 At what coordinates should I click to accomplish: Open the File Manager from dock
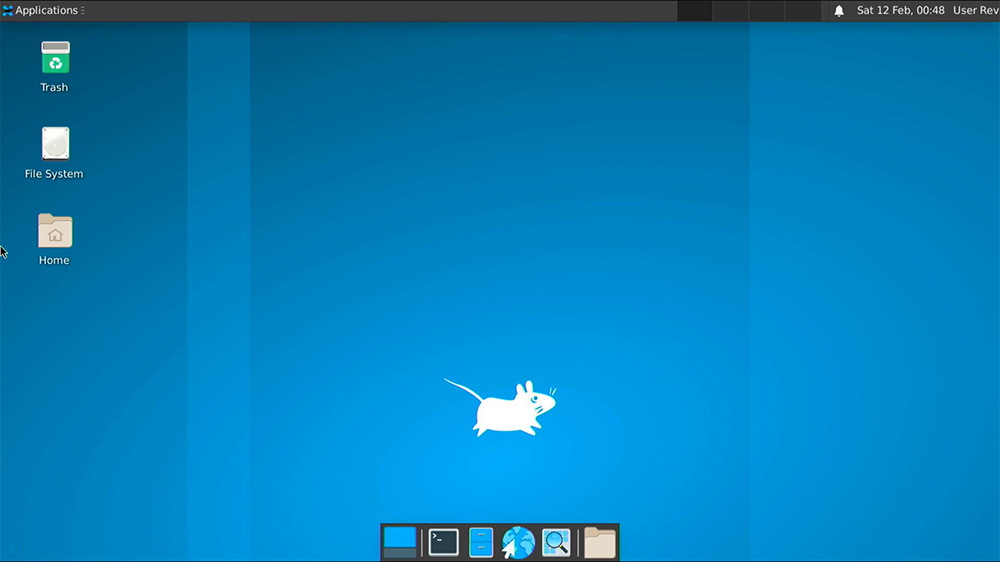pos(481,543)
